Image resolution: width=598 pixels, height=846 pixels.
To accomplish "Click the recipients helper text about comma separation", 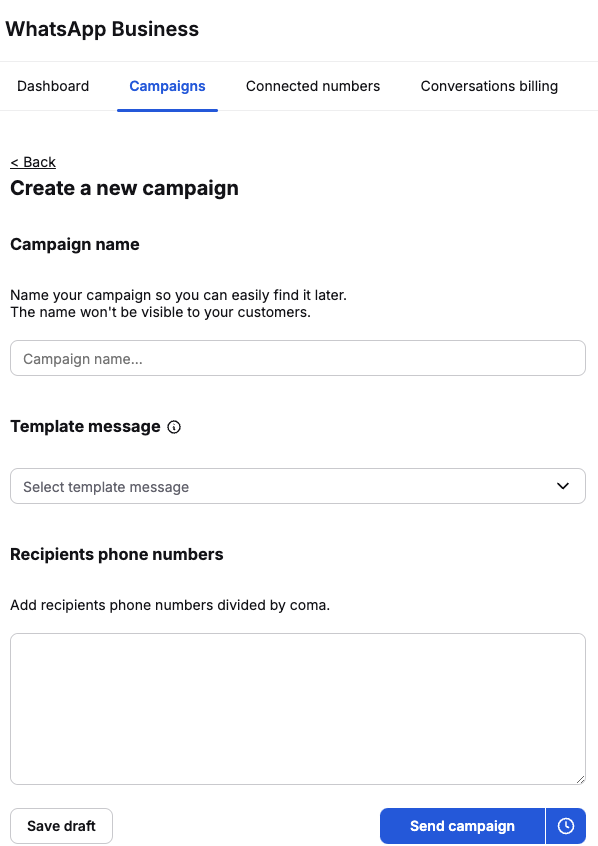I will click(x=170, y=605).
